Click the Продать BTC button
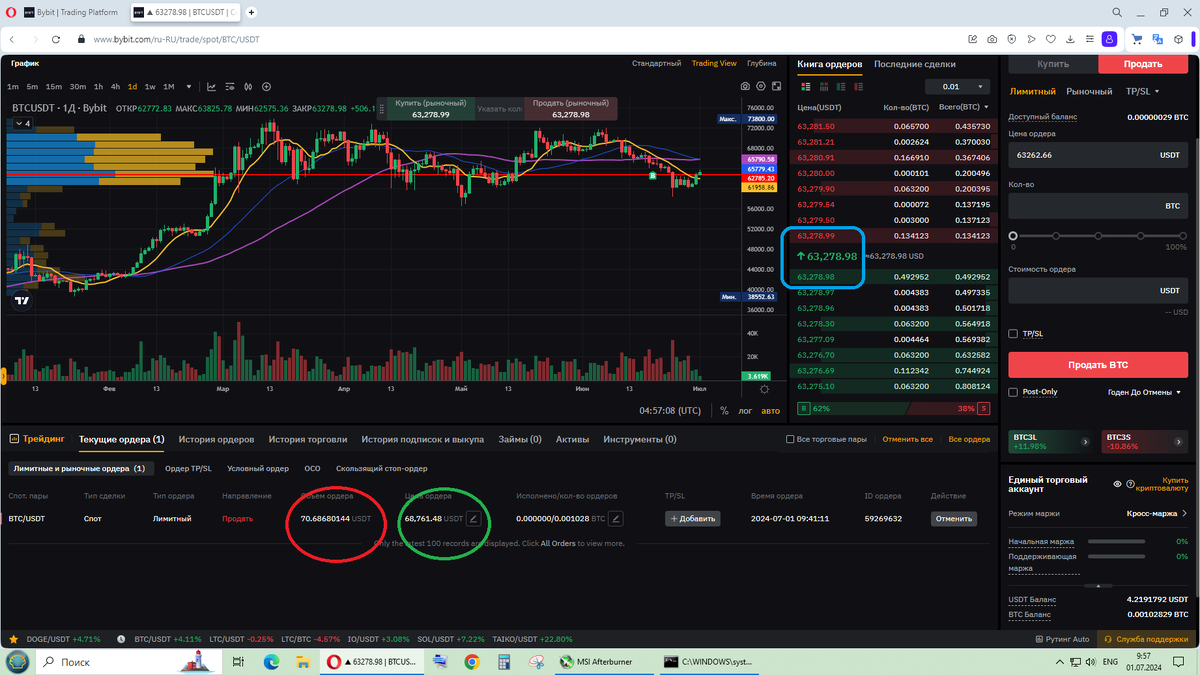Image resolution: width=1200 pixels, height=675 pixels. coord(1098,365)
